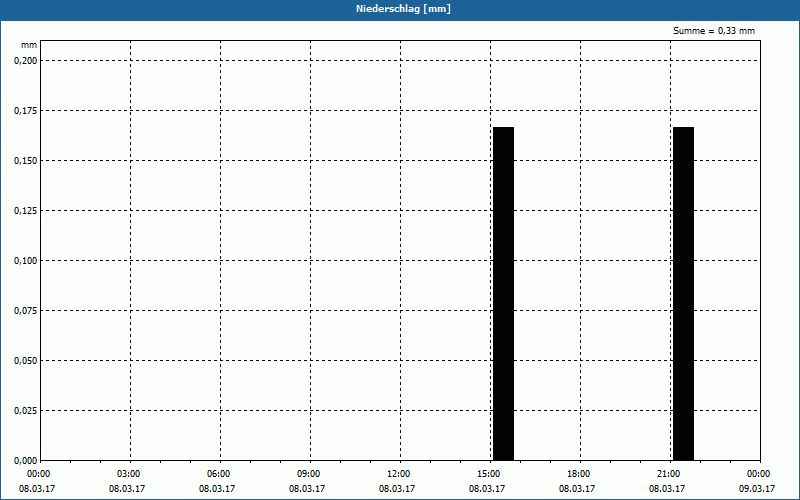
Task: Click the 0,100 y-axis value
Action: [x=26, y=261]
